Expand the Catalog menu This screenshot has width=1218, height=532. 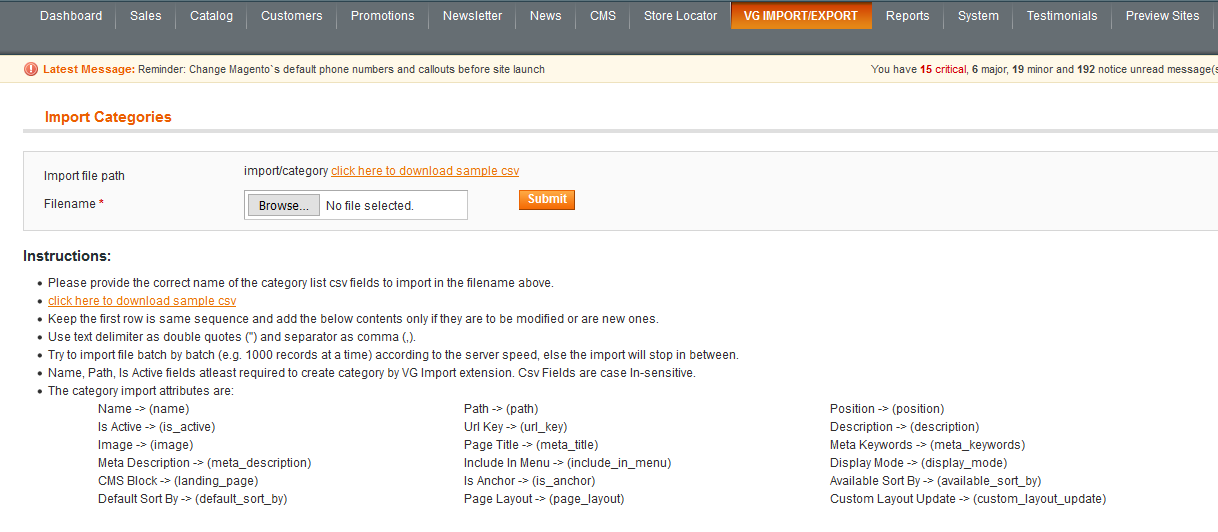tap(211, 16)
